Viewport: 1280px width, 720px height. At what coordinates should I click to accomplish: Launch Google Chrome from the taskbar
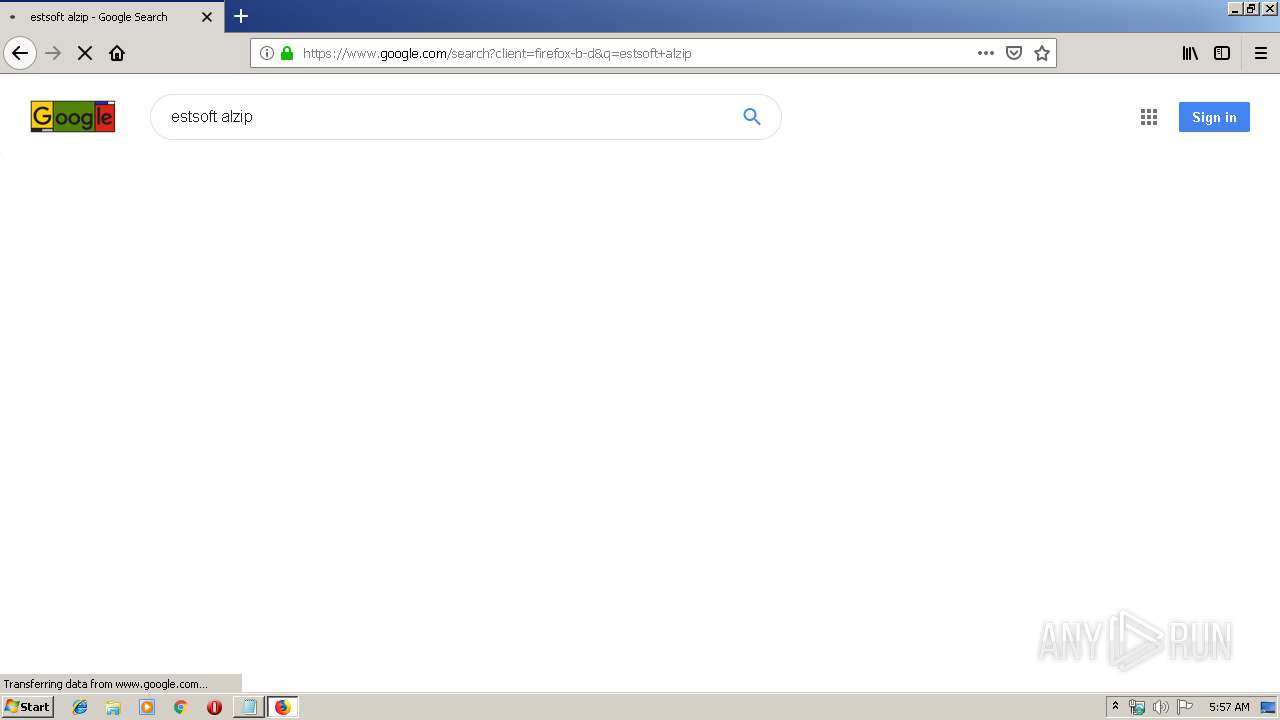point(181,707)
